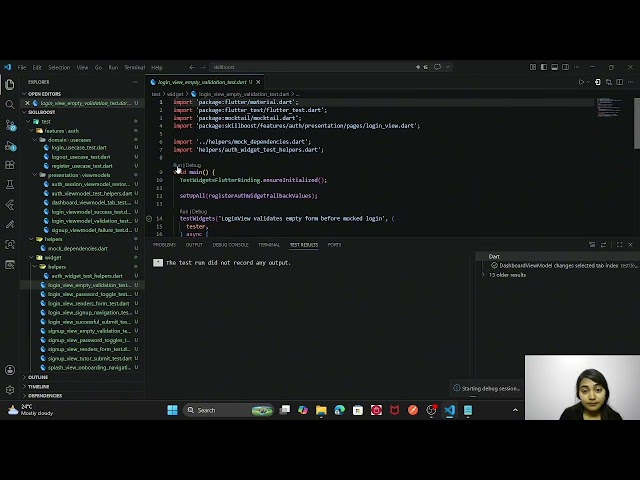Screen dimensions: 640x480
Task: Open the Accounts icon in activity bar
Action: 10,370
